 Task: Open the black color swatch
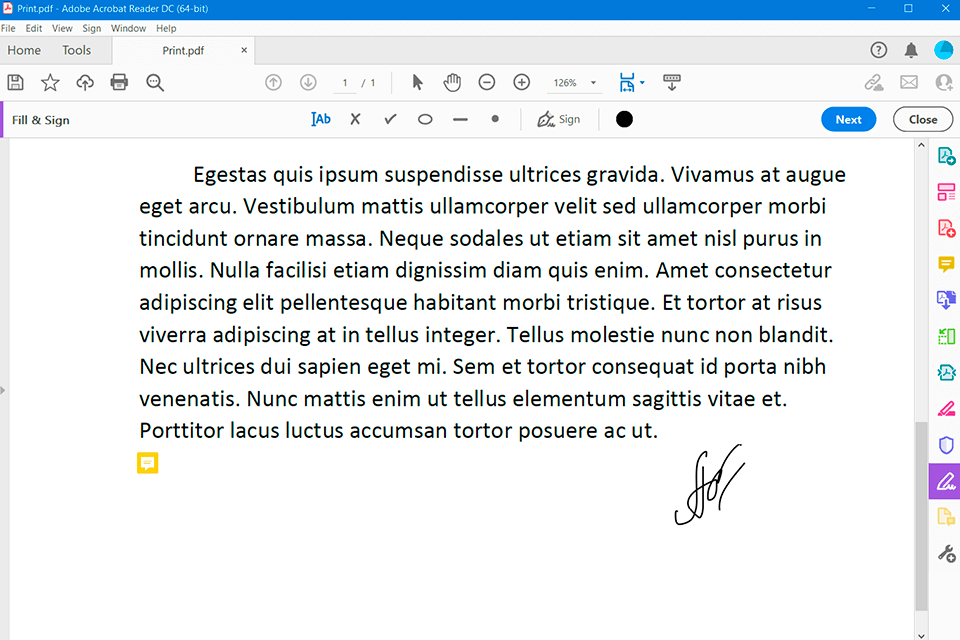[624, 119]
